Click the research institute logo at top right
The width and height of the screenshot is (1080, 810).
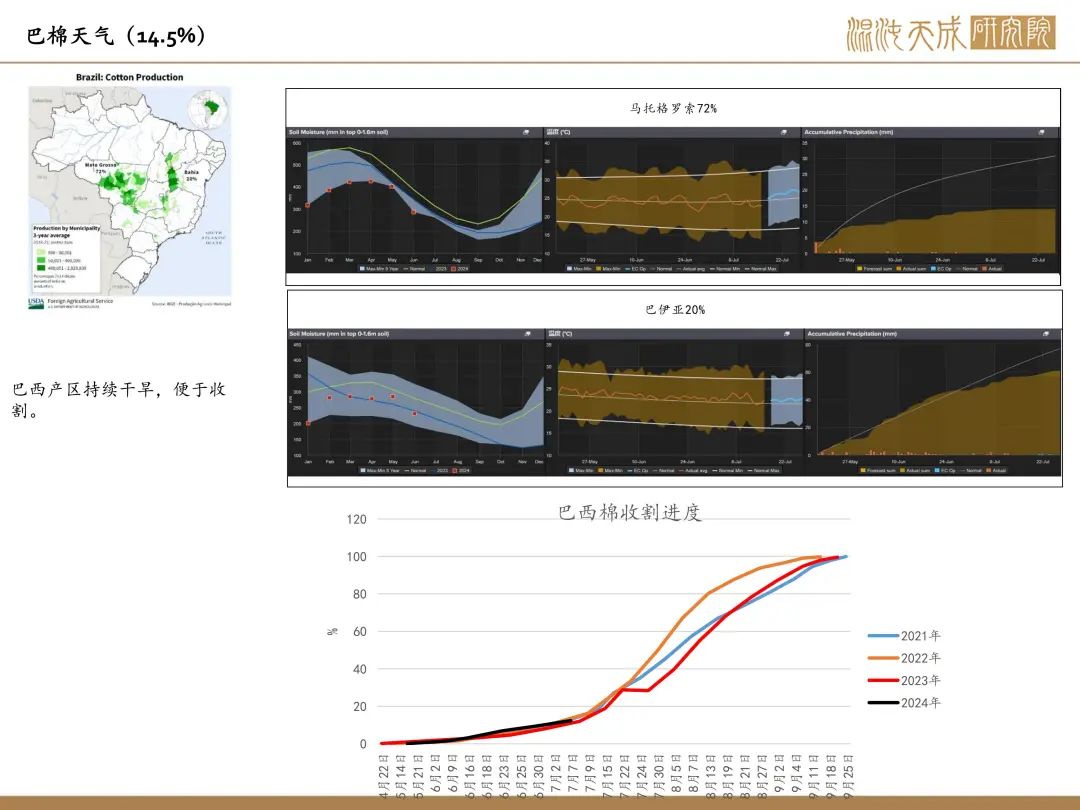click(x=951, y=33)
